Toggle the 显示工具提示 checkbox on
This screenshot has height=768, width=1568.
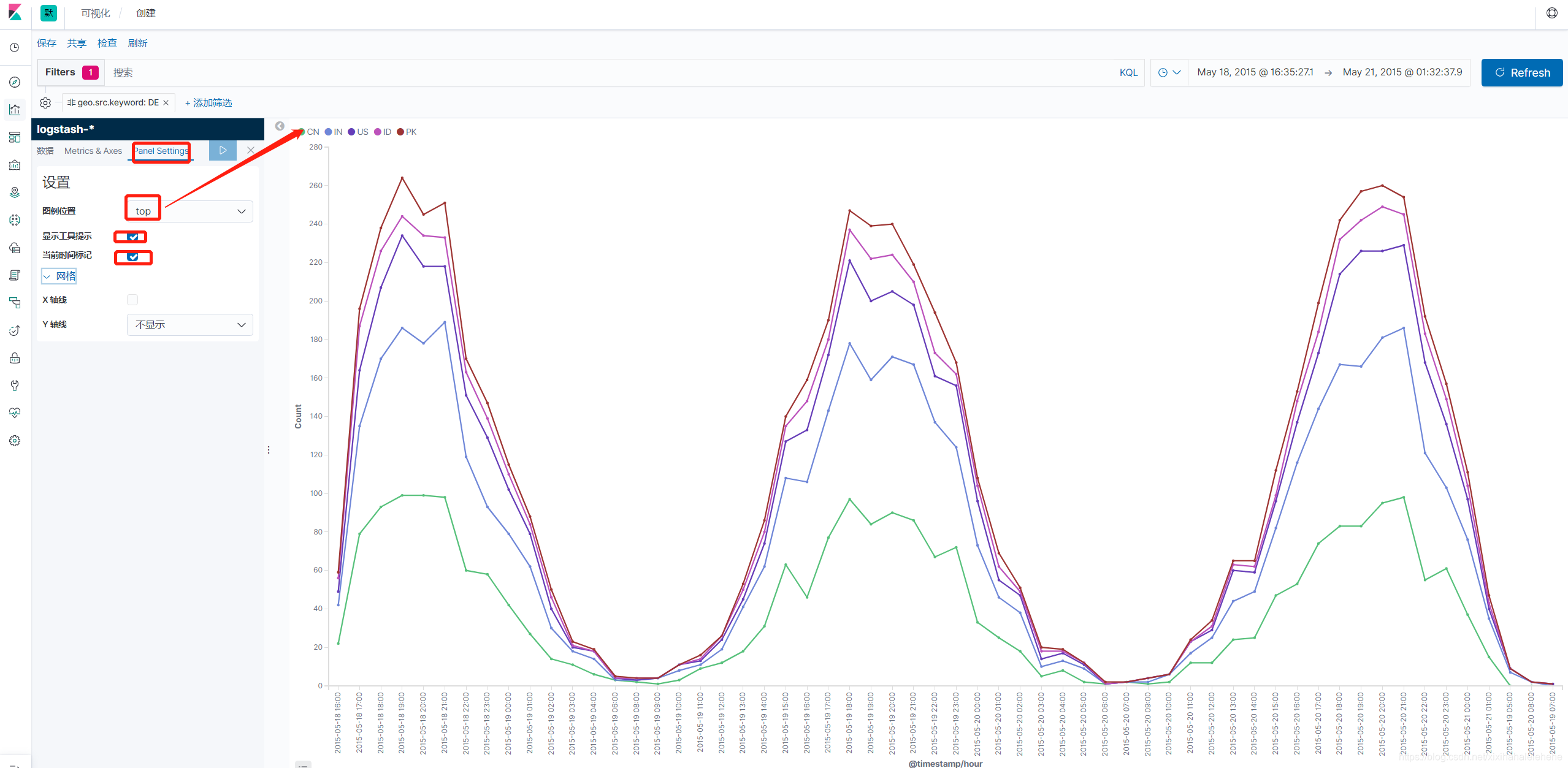[131, 236]
